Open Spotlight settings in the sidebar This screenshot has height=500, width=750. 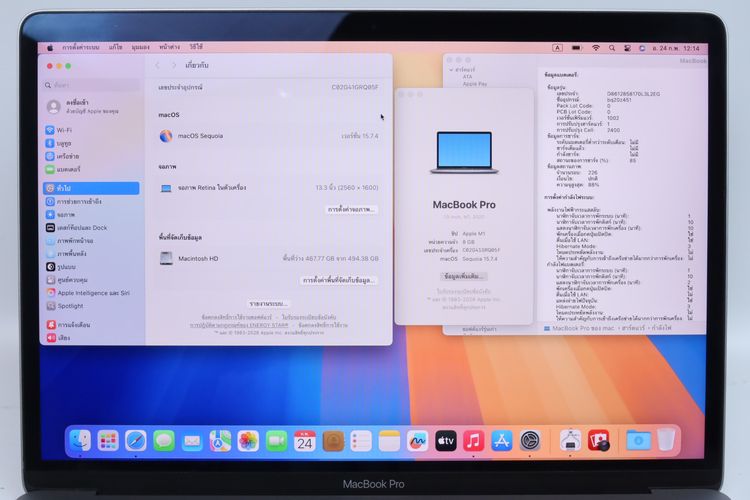pyautogui.click(x=65, y=305)
